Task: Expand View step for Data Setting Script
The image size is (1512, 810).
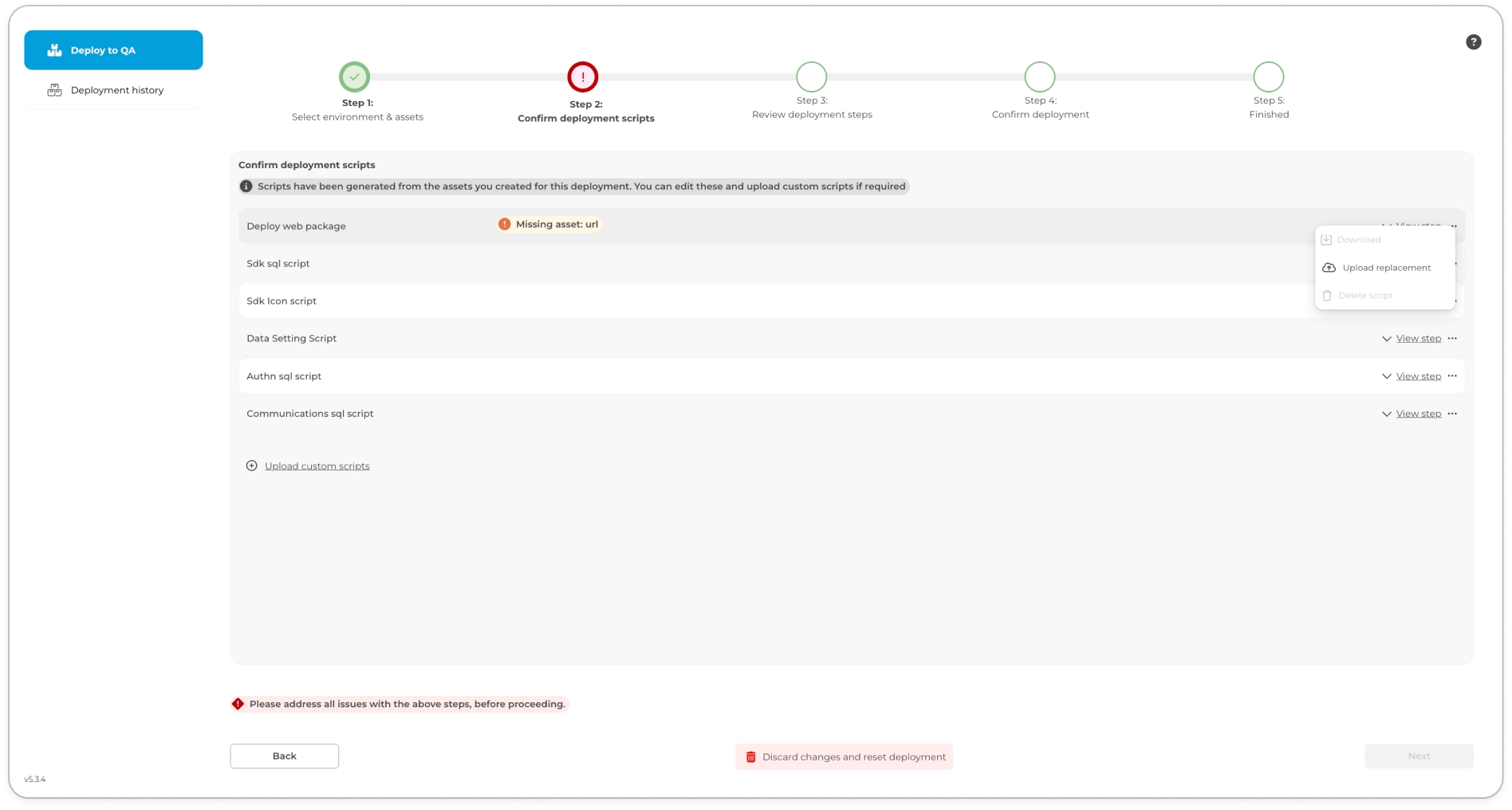Action: [1417, 339]
